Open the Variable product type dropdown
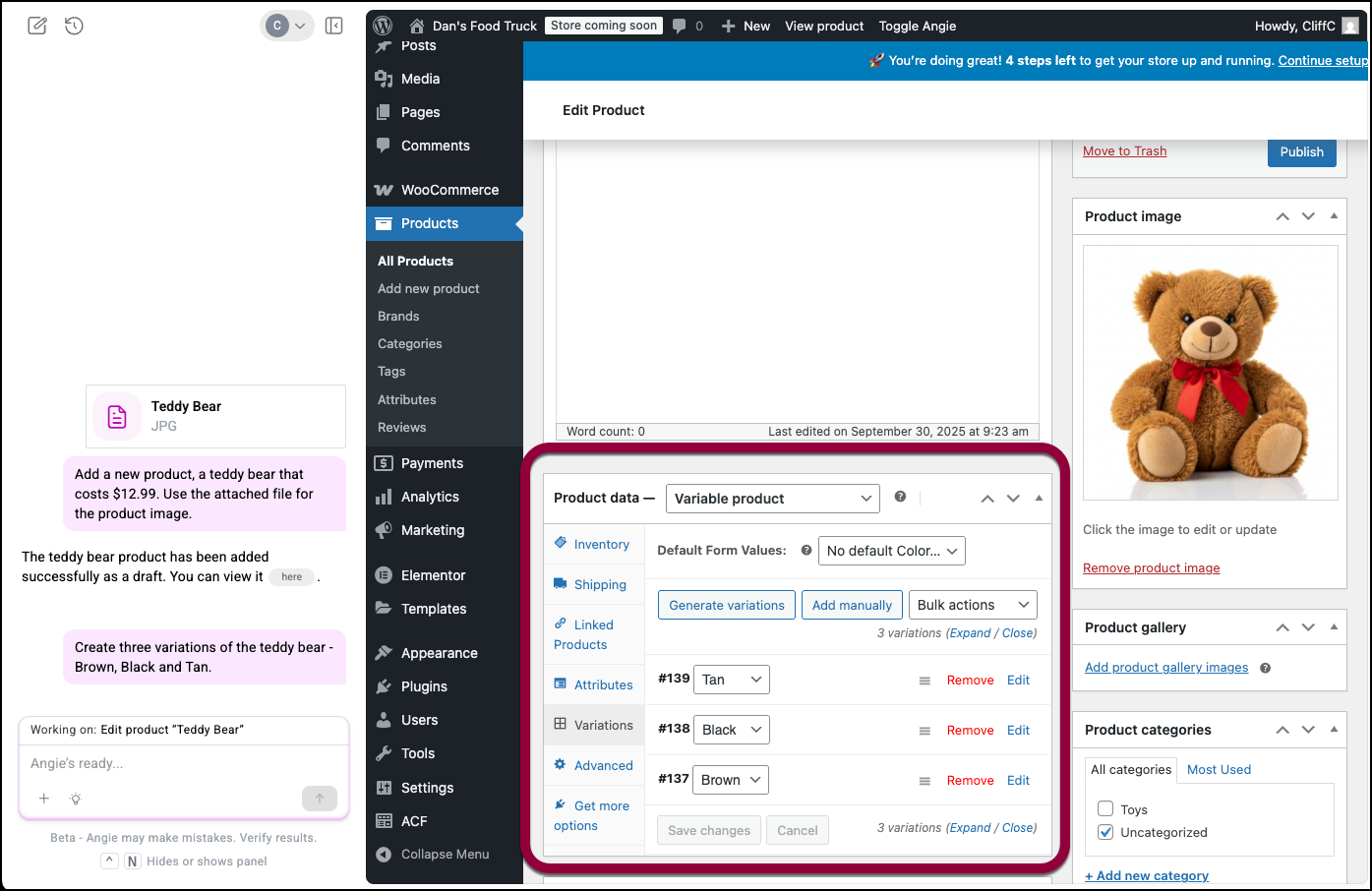 pyautogui.click(x=772, y=499)
